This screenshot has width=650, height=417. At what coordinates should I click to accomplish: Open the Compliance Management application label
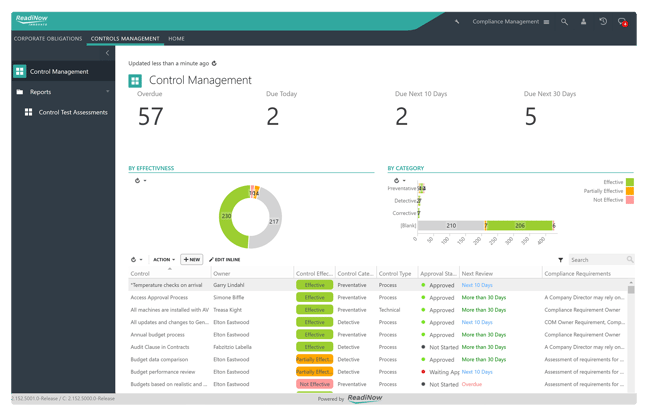[x=506, y=22]
